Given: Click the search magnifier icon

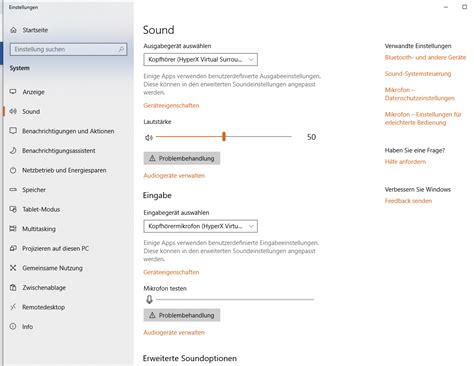Looking at the screenshot, I should point(121,49).
